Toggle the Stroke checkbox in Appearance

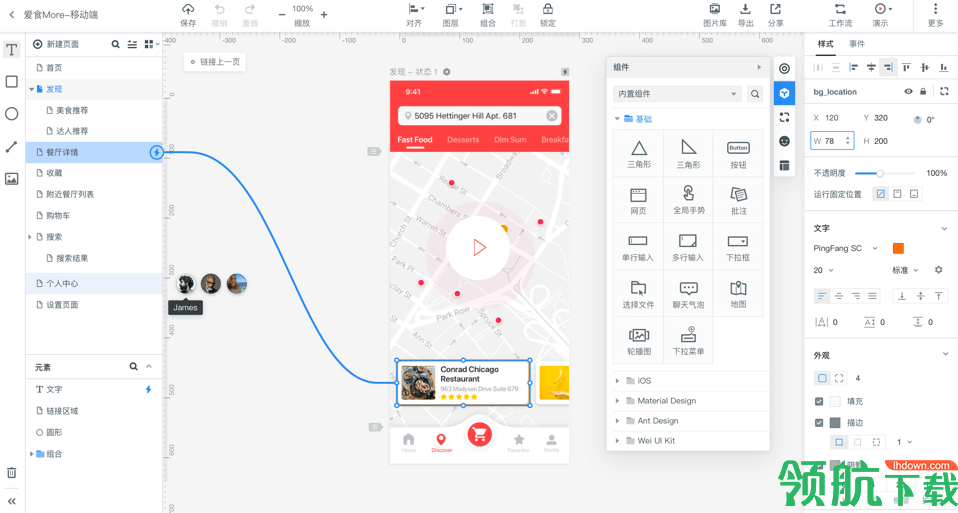pos(819,423)
